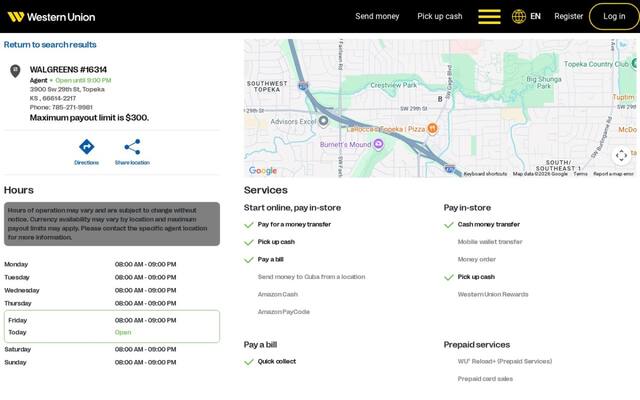Click the Monday hours row
The width and height of the screenshot is (640, 400).
coord(111,264)
